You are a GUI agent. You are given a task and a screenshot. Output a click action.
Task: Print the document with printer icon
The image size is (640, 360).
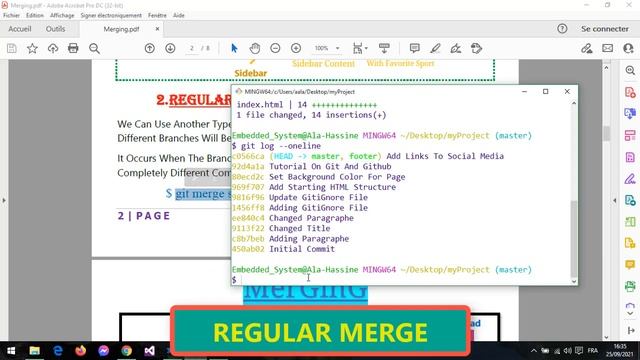(73, 49)
